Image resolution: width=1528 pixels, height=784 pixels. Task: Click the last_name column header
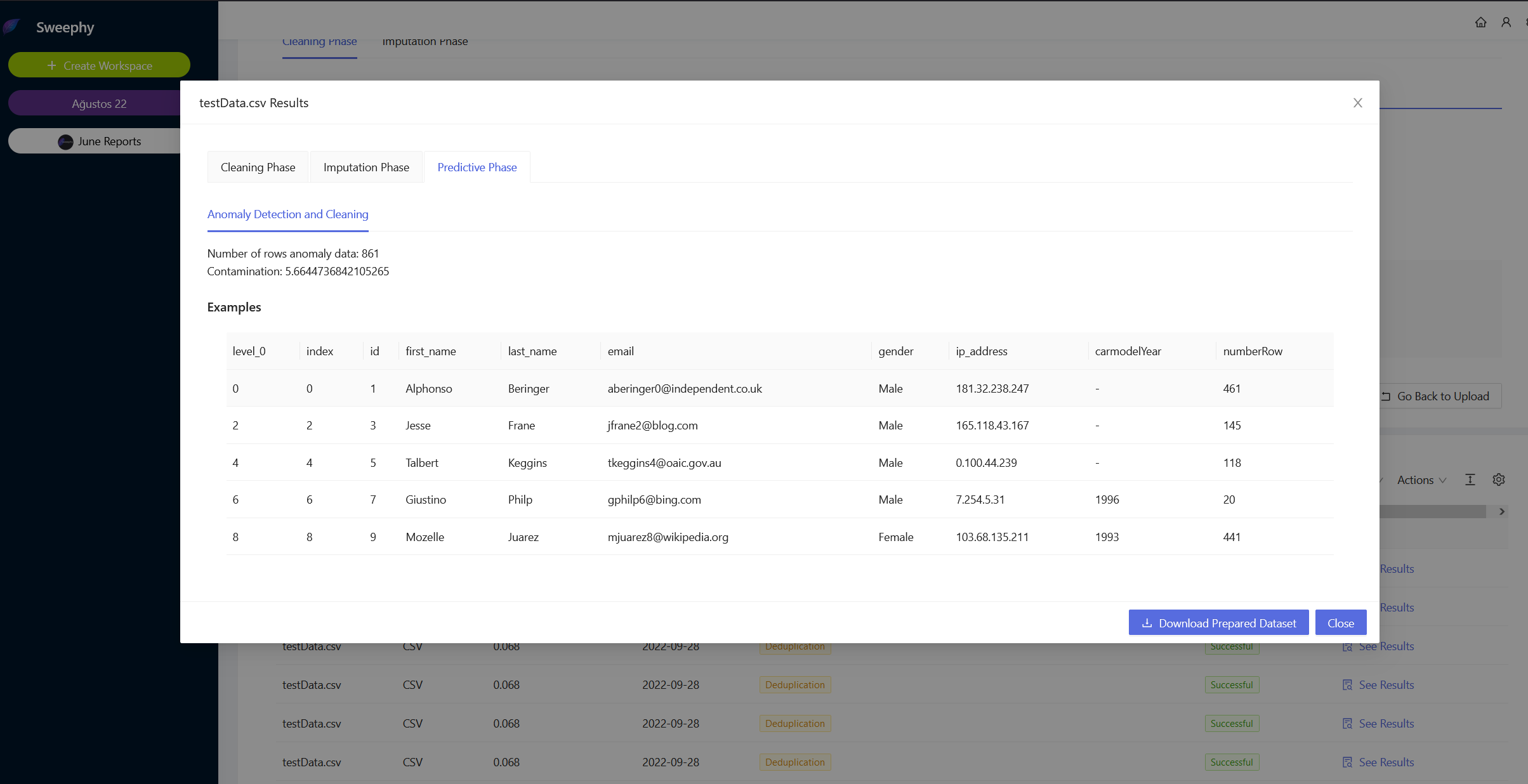pos(551,351)
